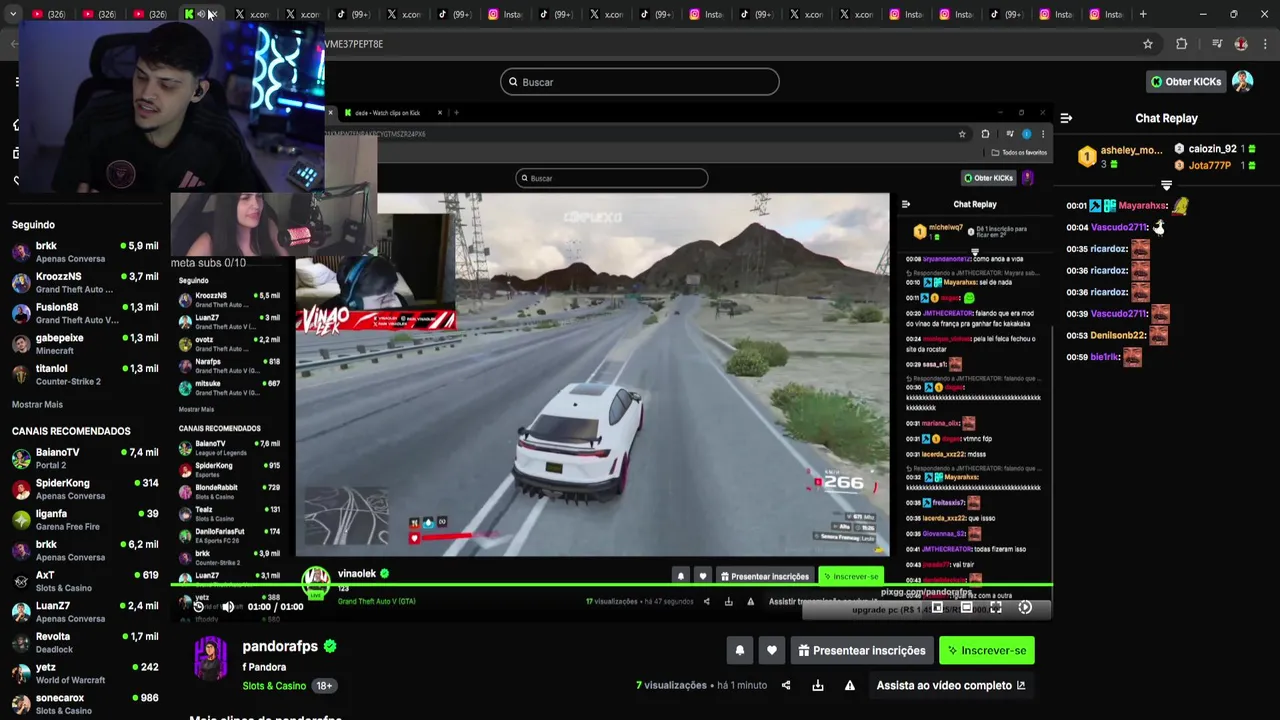
Task: Select Jota777P in the leaderboard
Action: click(x=1217, y=165)
